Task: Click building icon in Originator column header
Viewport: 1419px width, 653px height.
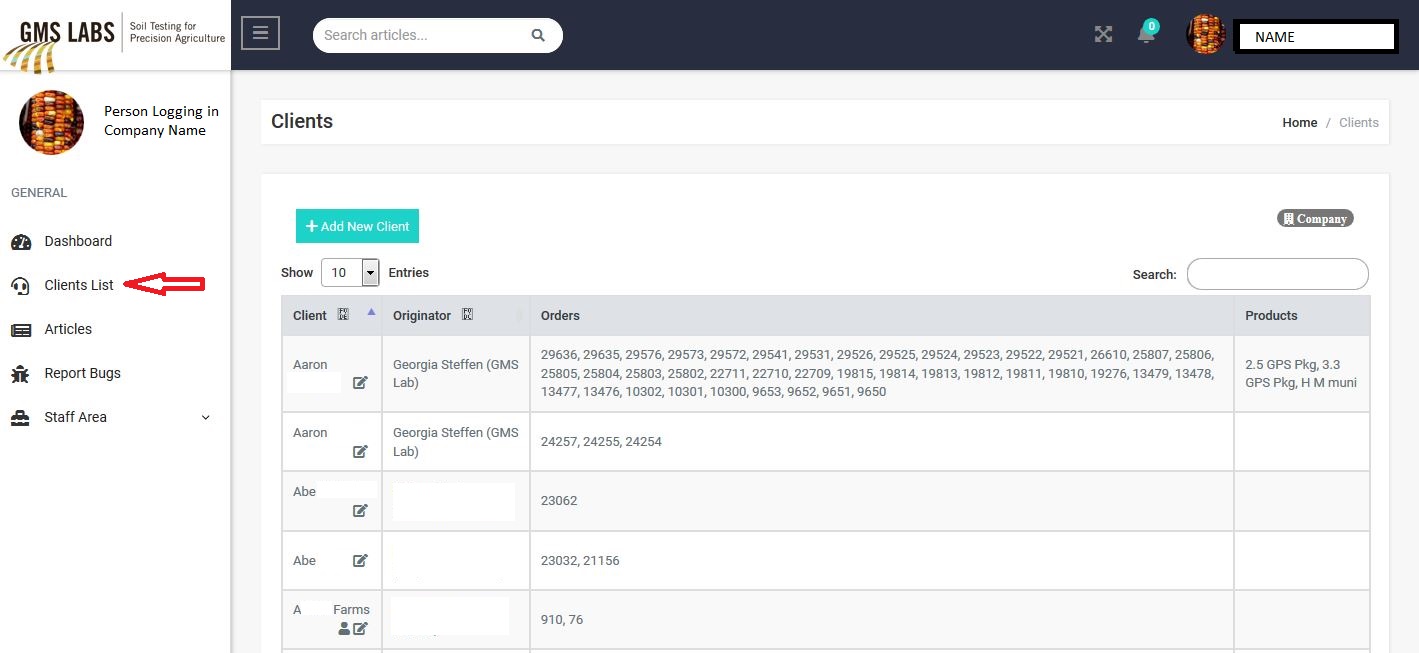Action: [x=467, y=314]
